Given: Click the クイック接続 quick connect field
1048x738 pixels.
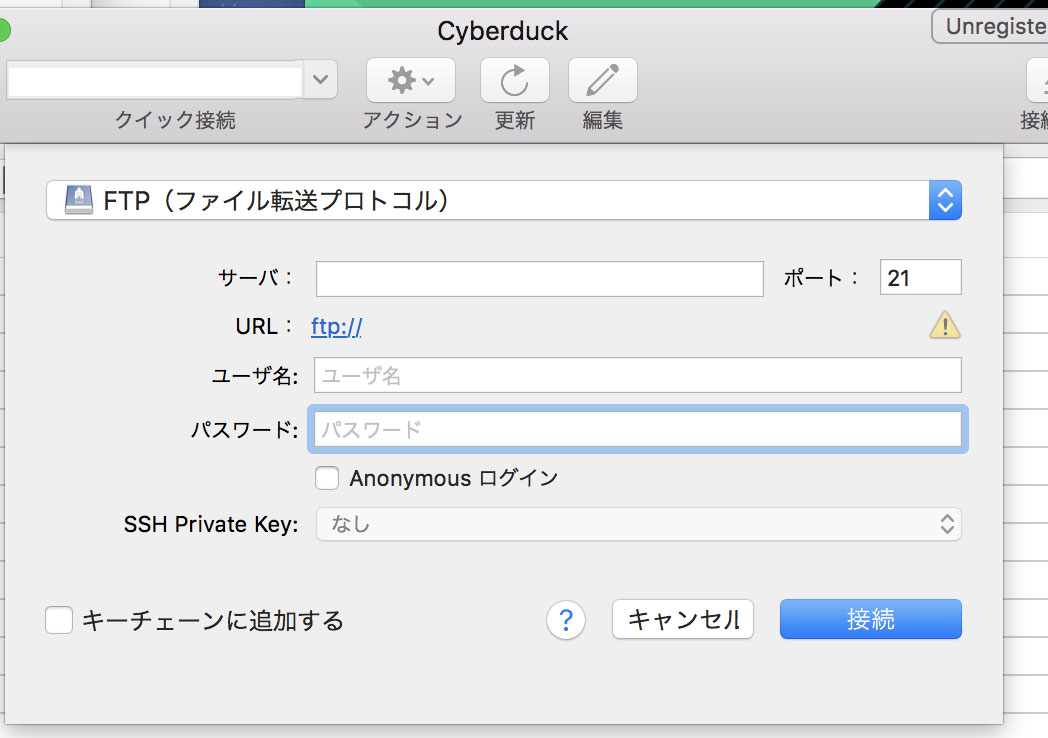Looking at the screenshot, I should 155,80.
